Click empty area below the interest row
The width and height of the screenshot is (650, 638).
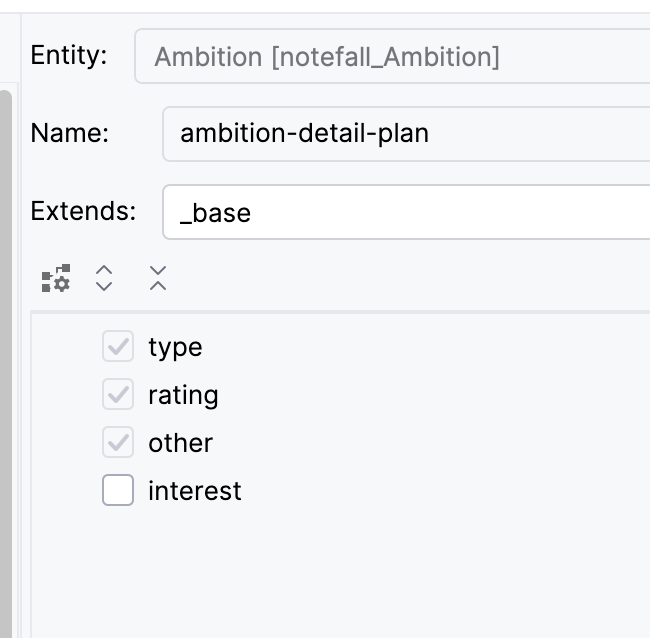(340, 572)
